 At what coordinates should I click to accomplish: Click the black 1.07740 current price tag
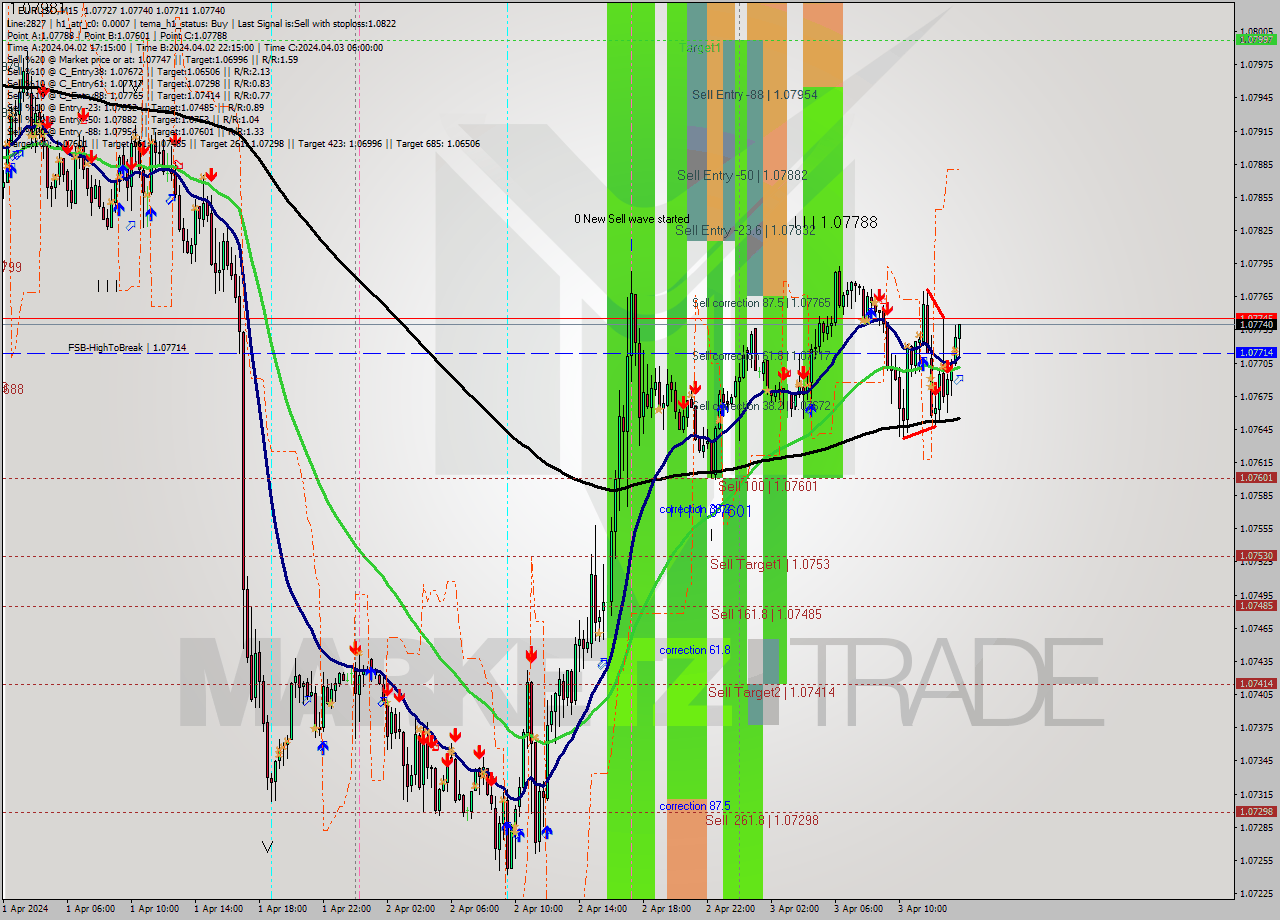click(1256, 325)
